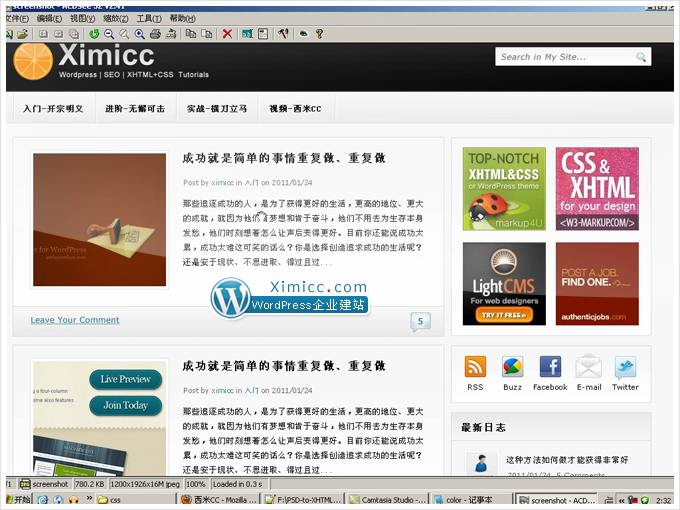680x510 pixels.
Task: Click the first of the two copy-pages icons
Action: click(191, 34)
